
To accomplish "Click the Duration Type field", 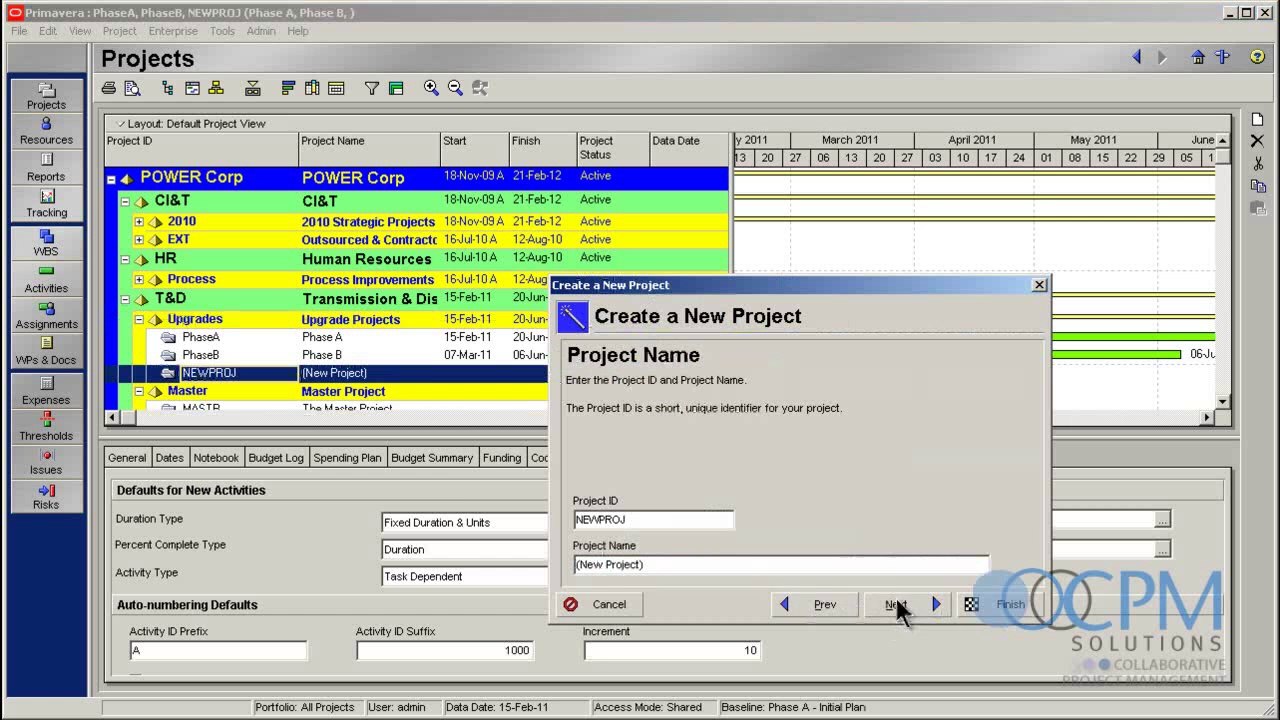I will point(466,522).
